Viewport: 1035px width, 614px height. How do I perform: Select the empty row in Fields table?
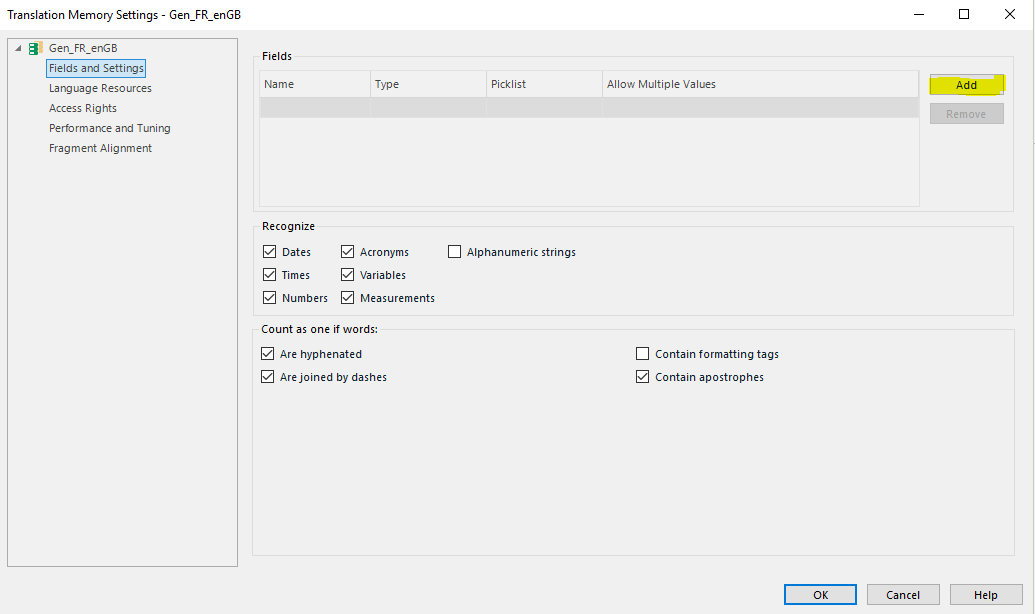point(589,108)
